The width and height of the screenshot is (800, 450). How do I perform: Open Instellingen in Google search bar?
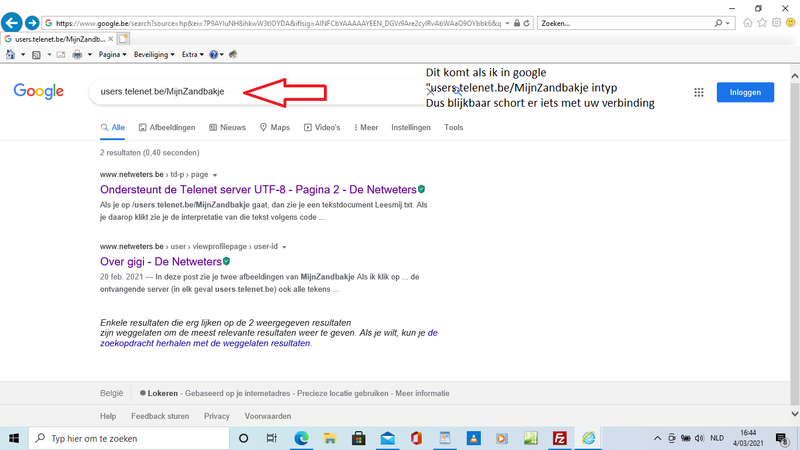411,128
